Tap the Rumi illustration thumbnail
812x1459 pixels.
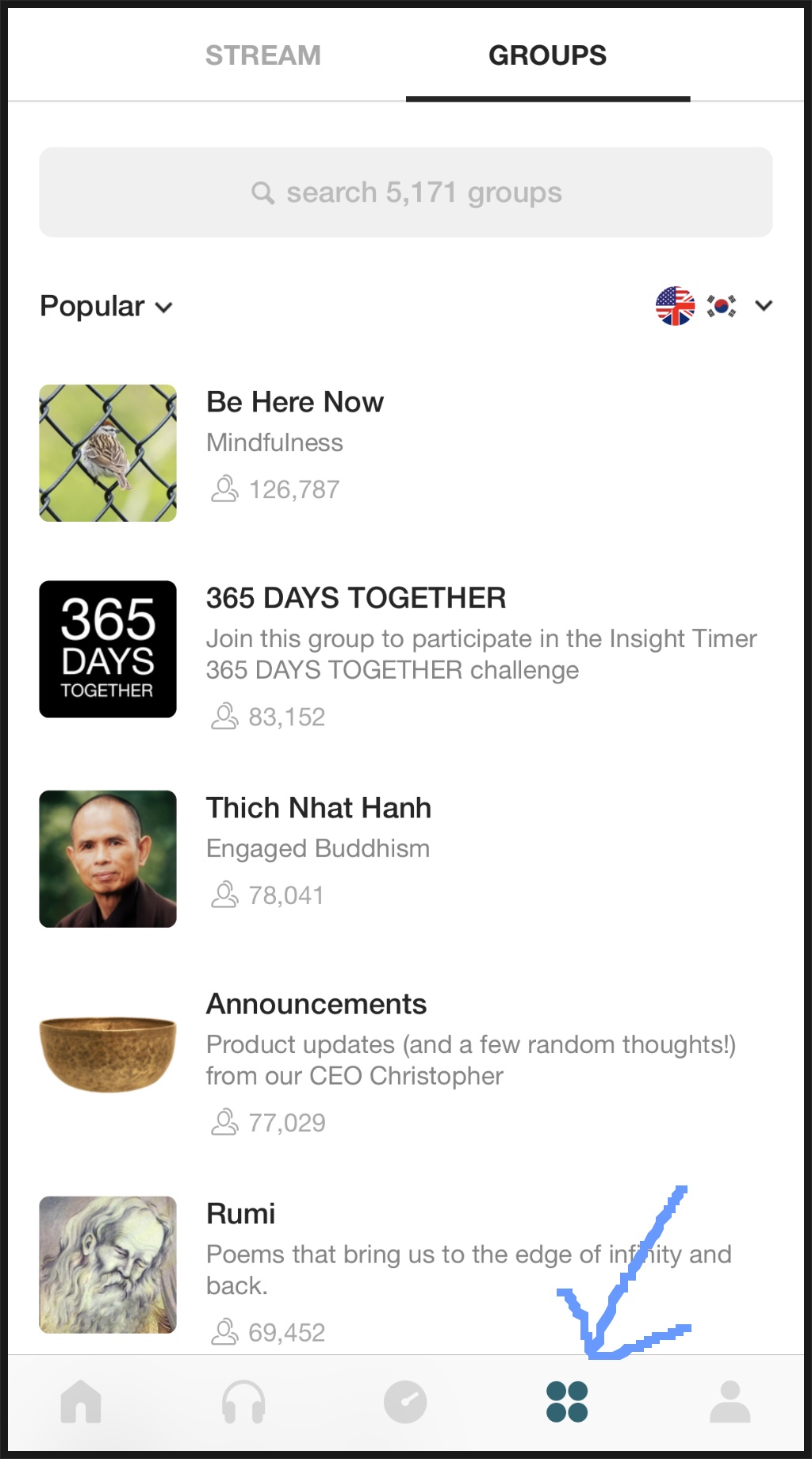pyautogui.click(x=108, y=1265)
